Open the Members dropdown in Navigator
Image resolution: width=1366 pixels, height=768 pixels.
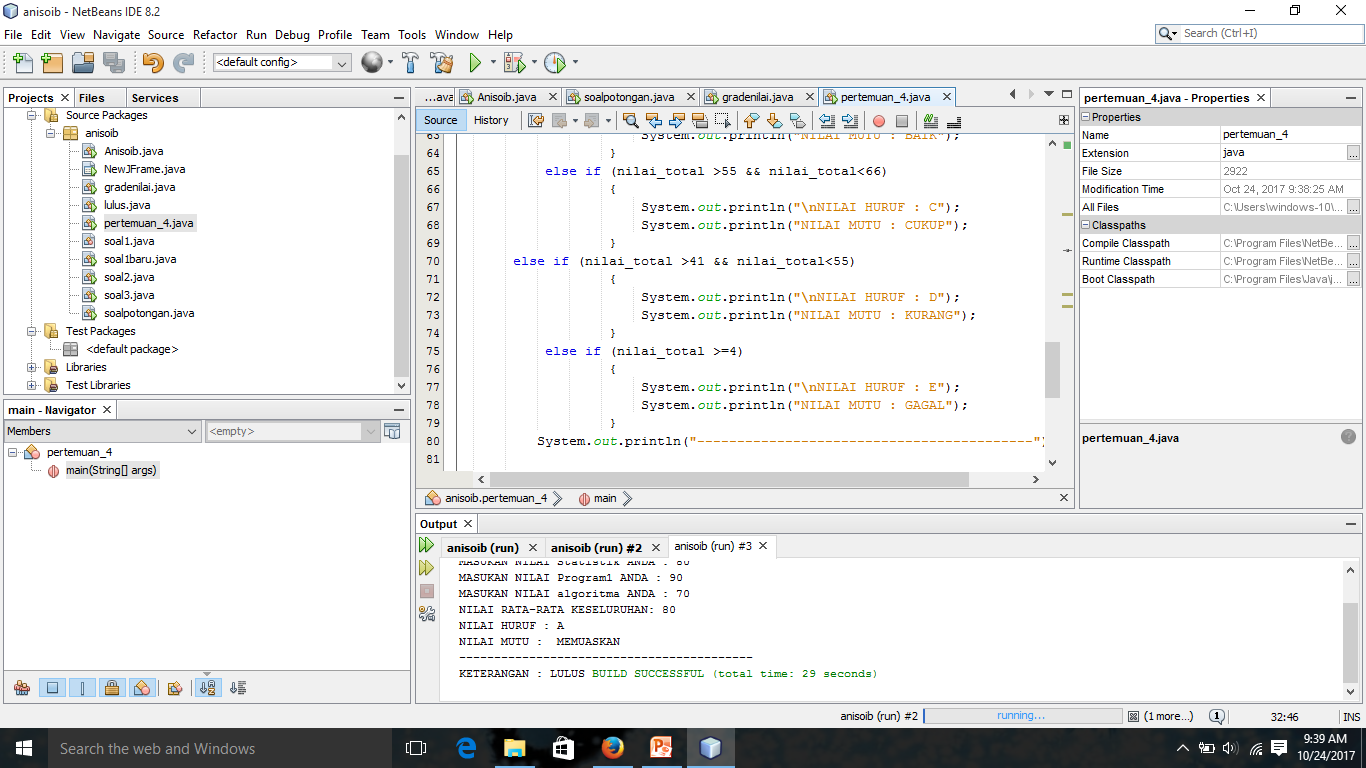click(x=102, y=431)
